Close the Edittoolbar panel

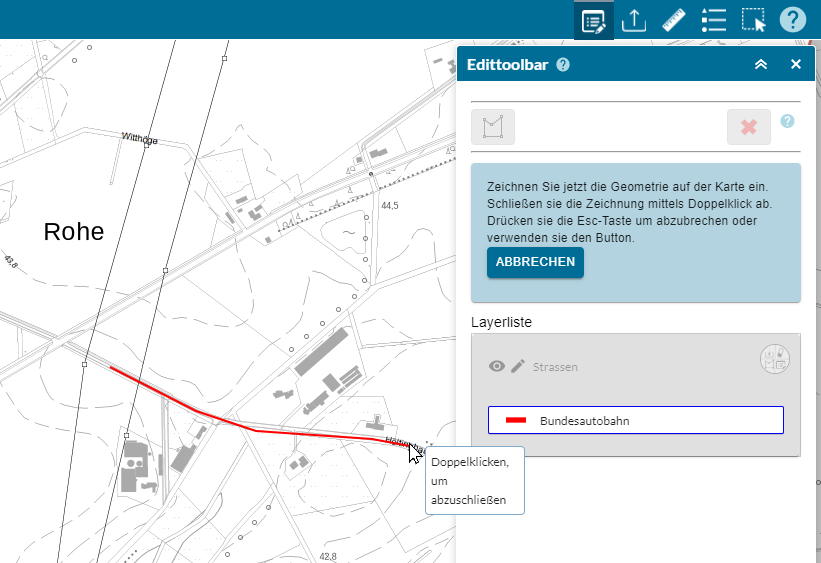(796, 64)
